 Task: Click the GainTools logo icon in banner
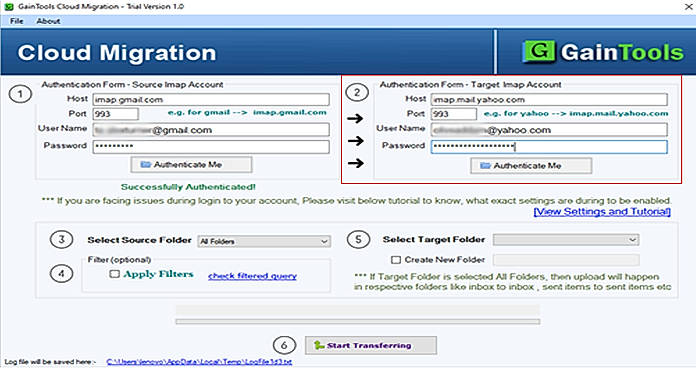coord(539,52)
